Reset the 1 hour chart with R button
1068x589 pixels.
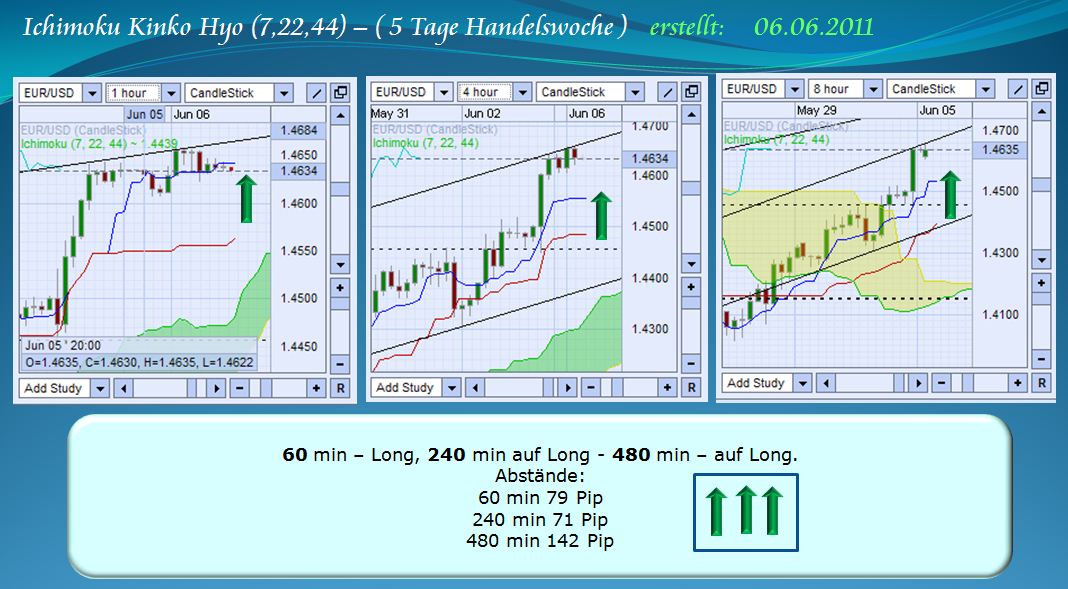point(340,389)
